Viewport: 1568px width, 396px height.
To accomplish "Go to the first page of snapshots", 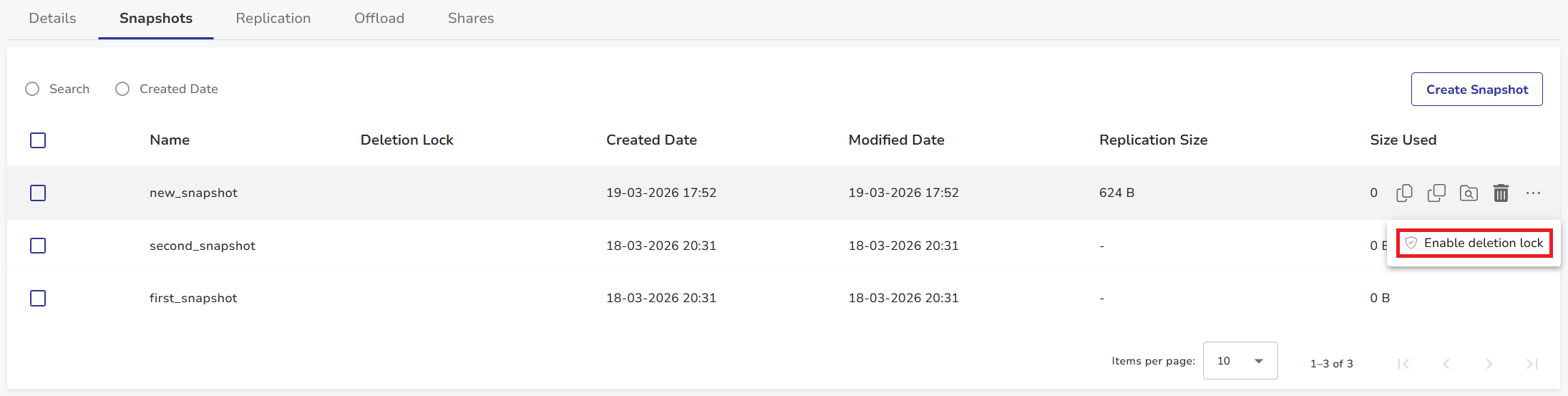I will click(1403, 364).
